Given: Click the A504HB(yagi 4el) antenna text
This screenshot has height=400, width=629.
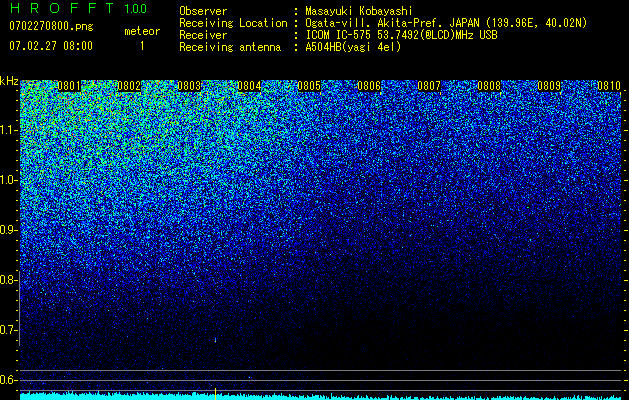Looking at the screenshot, I should tap(353, 47).
